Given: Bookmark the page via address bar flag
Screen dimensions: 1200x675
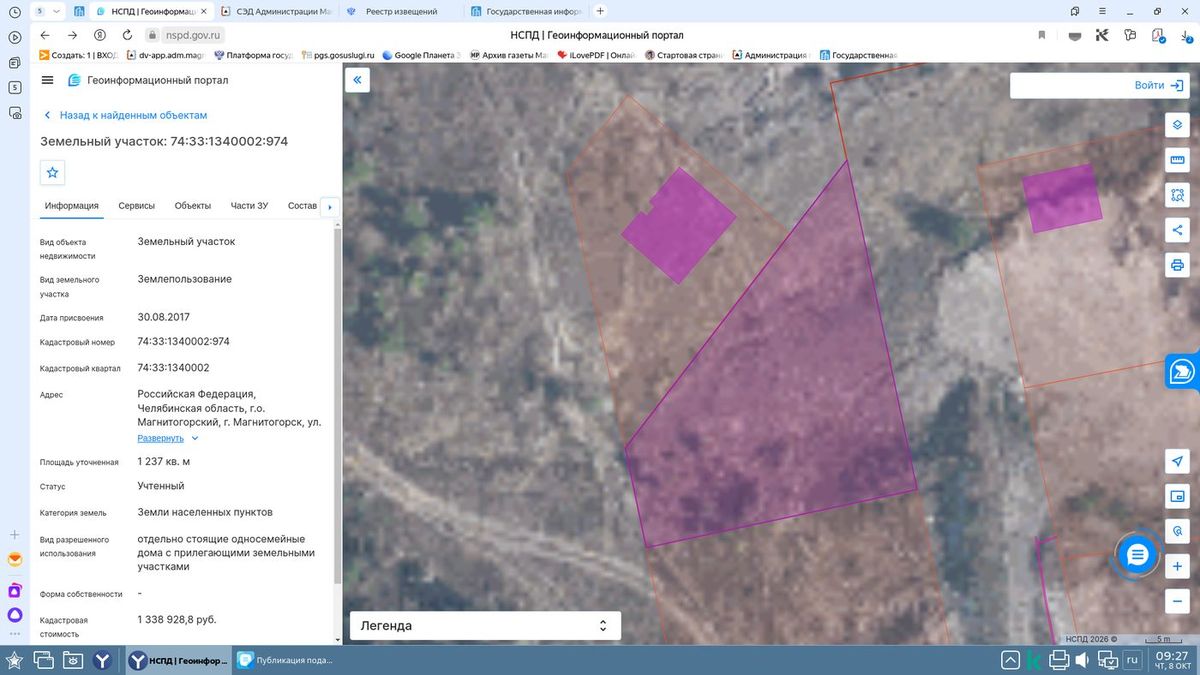Looking at the screenshot, I should (x=1042, y=35).
